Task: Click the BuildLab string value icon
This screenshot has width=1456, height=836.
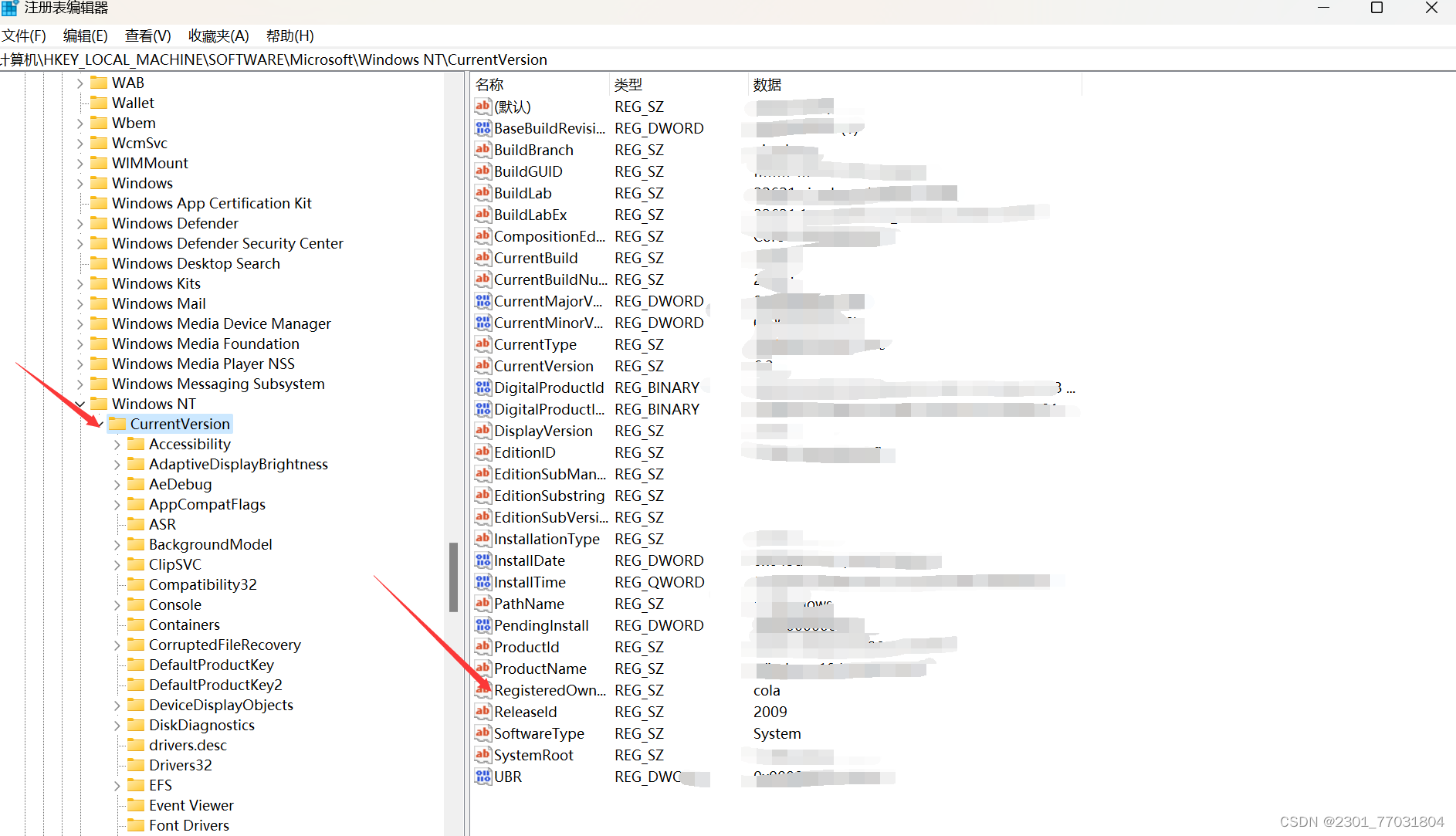Action: (x=483, y=192)
